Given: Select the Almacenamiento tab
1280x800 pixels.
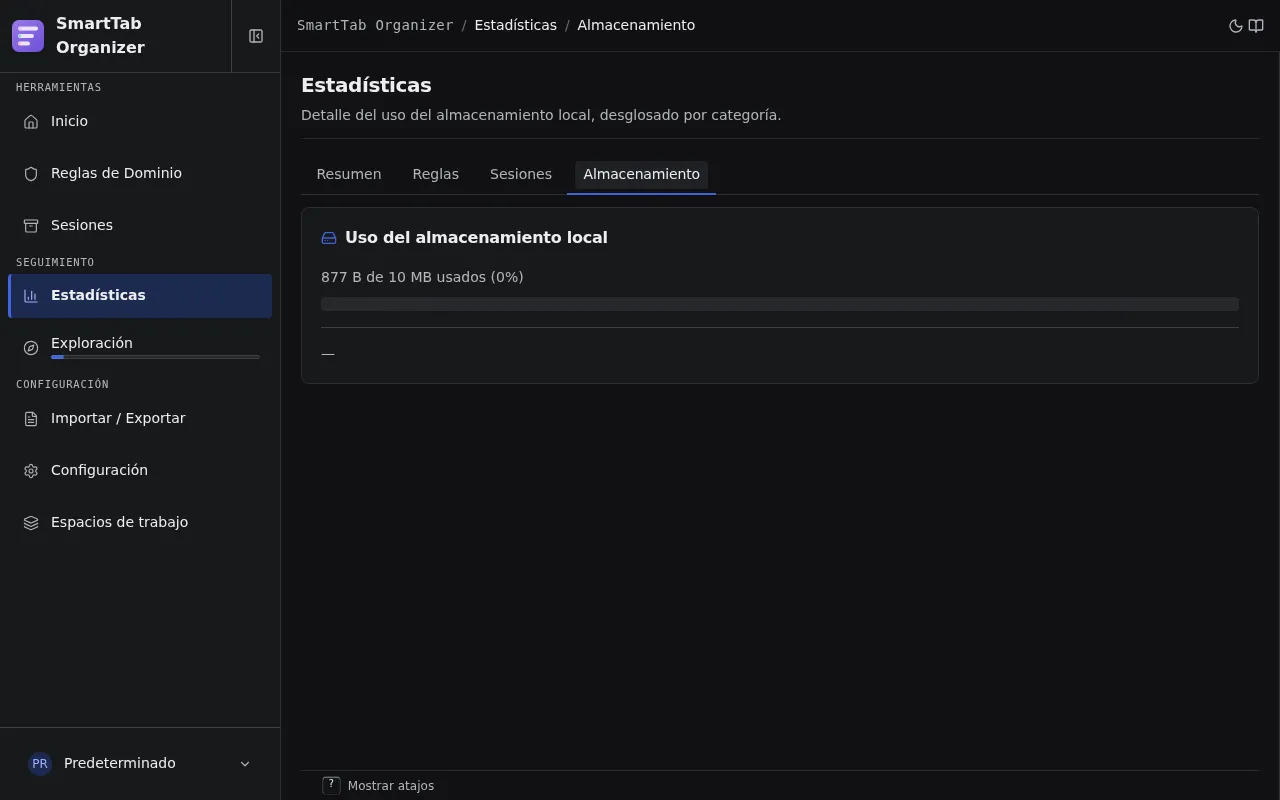Looking at the screenshot, I should tap(642, 174).
